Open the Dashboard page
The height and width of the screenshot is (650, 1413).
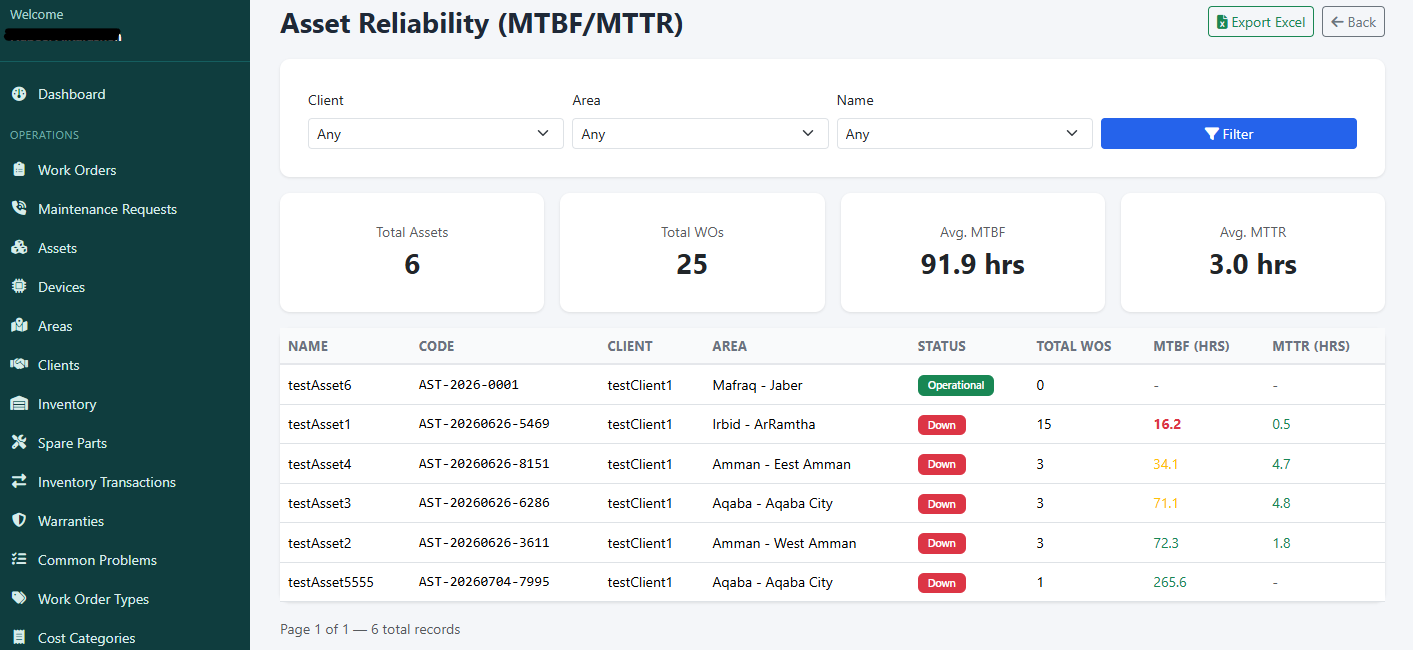(x=71, y=94)
